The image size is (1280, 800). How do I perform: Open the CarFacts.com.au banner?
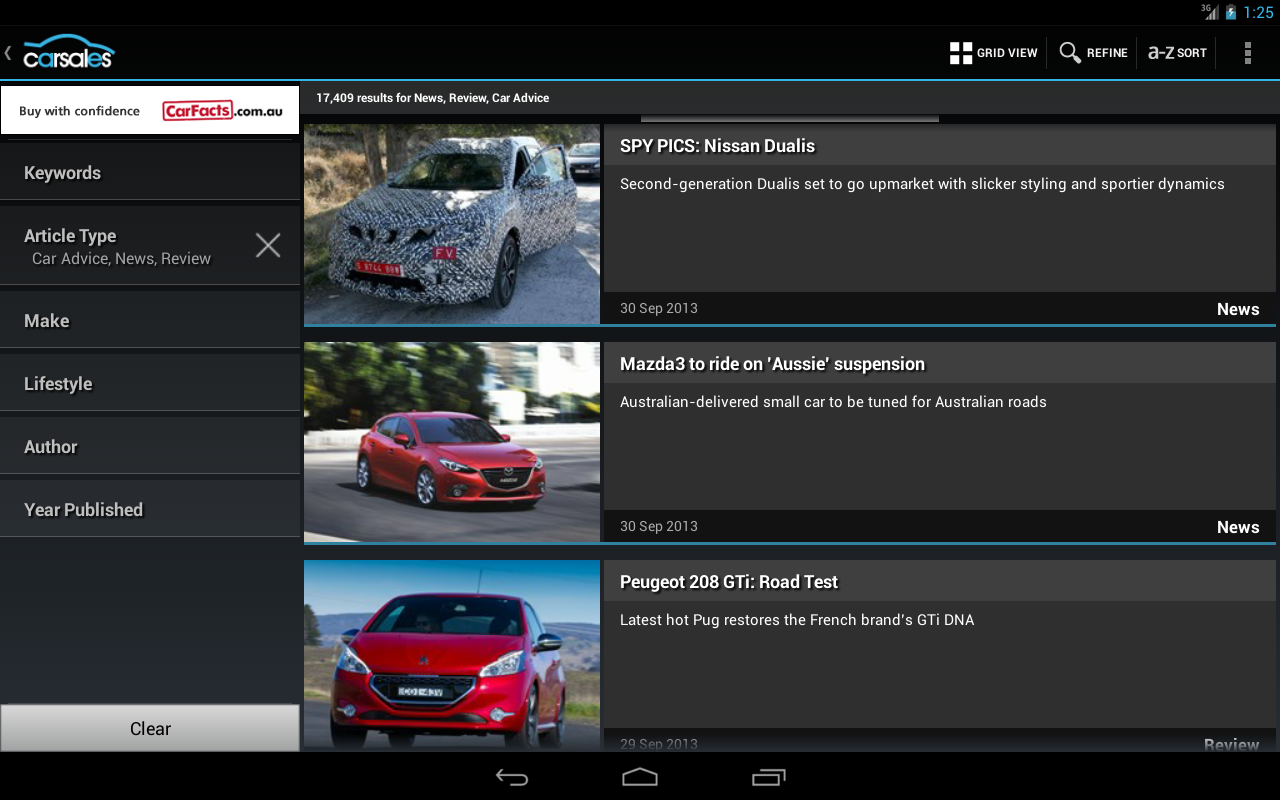pos(150,110)
